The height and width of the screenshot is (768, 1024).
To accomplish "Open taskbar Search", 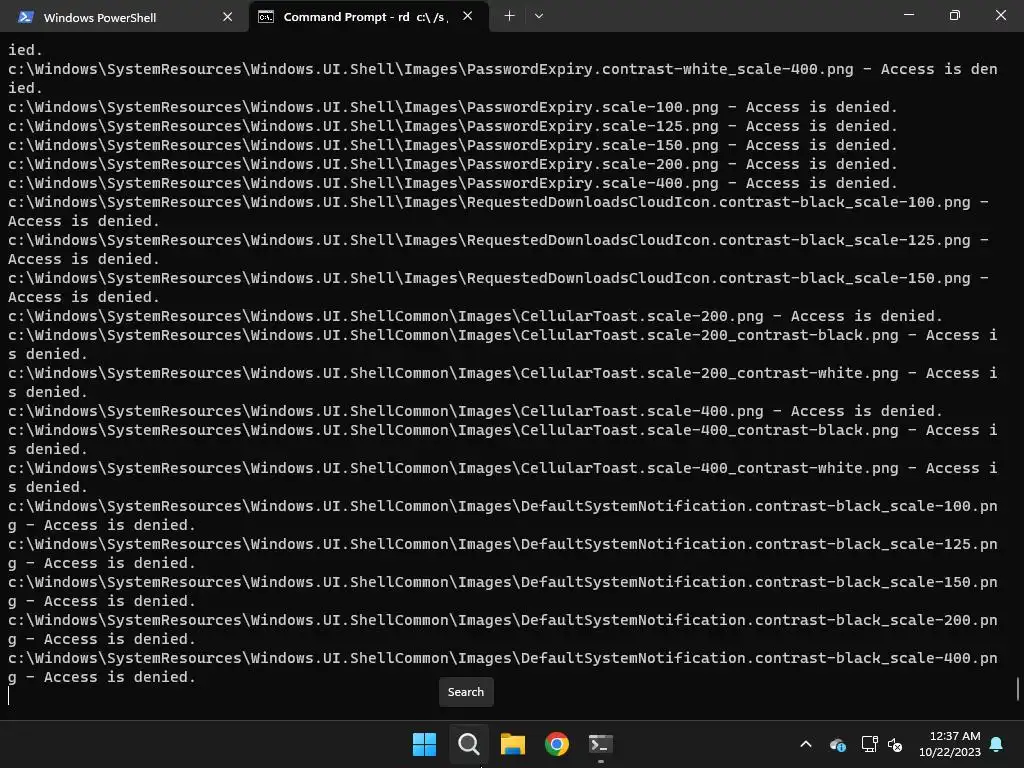I will tap(468, 744).
